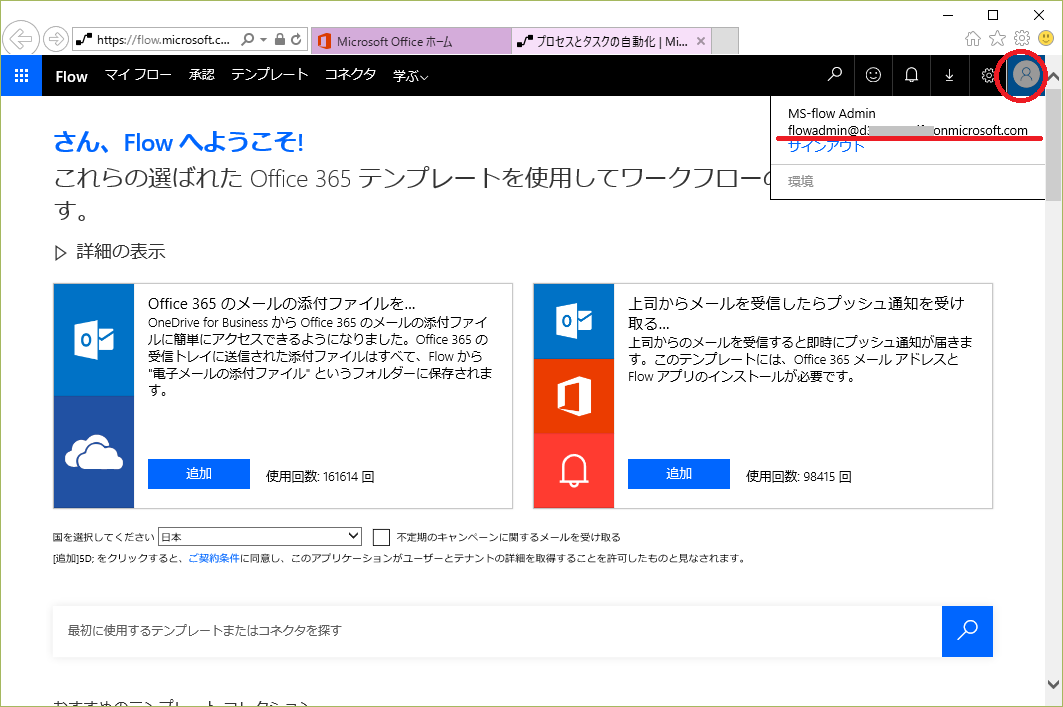Click the red notification bell tile

[574, 470]
